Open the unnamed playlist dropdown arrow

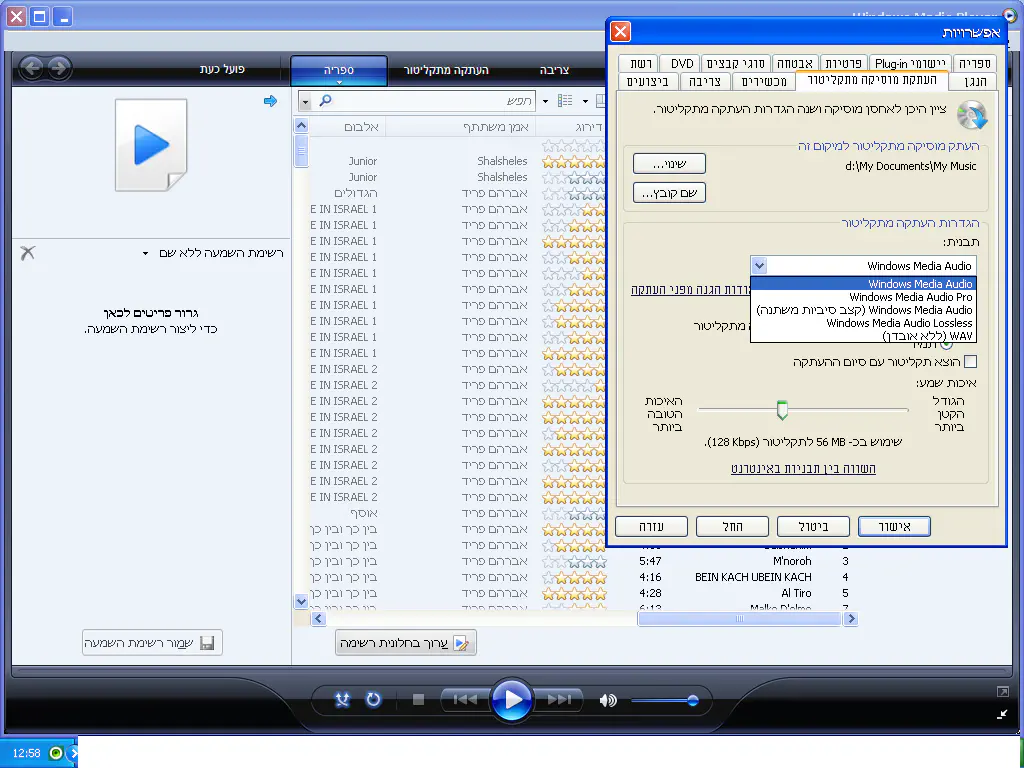[x=145, y=254]
